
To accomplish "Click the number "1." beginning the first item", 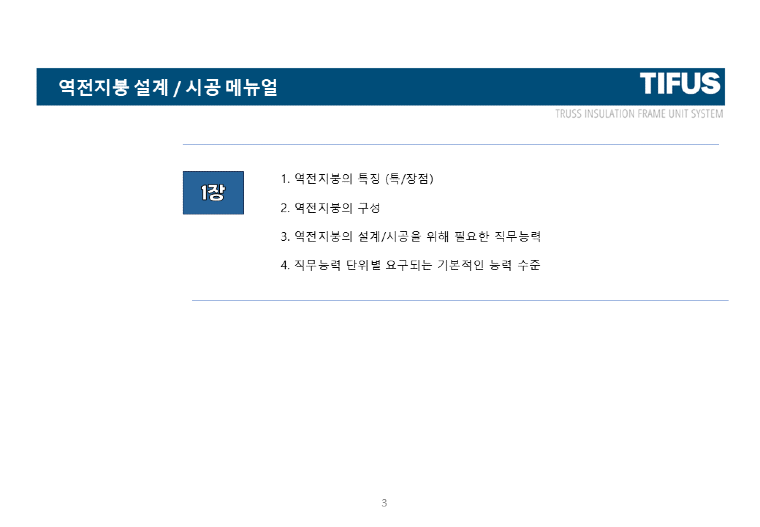I will click(286, 179).
